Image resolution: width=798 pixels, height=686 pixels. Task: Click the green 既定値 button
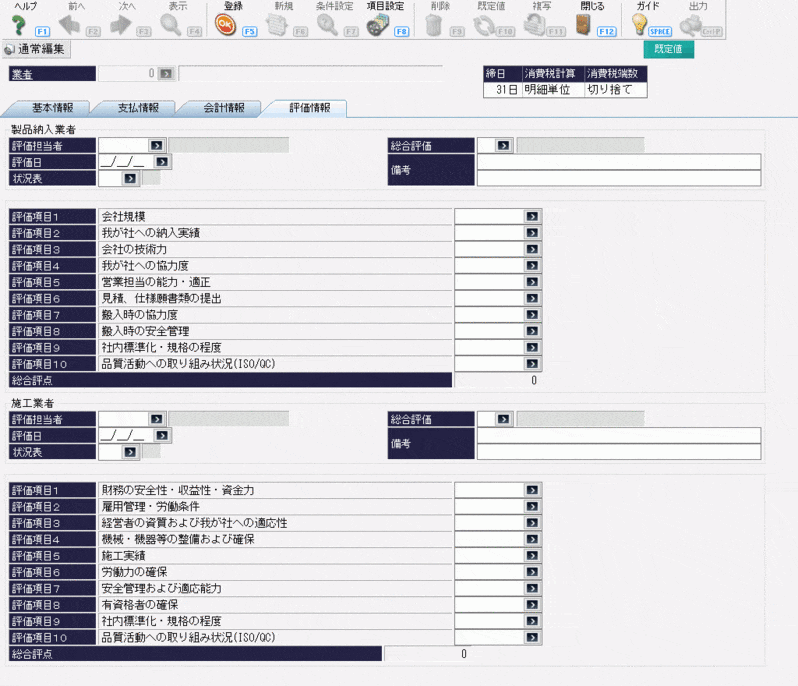(x=668, y=49)
